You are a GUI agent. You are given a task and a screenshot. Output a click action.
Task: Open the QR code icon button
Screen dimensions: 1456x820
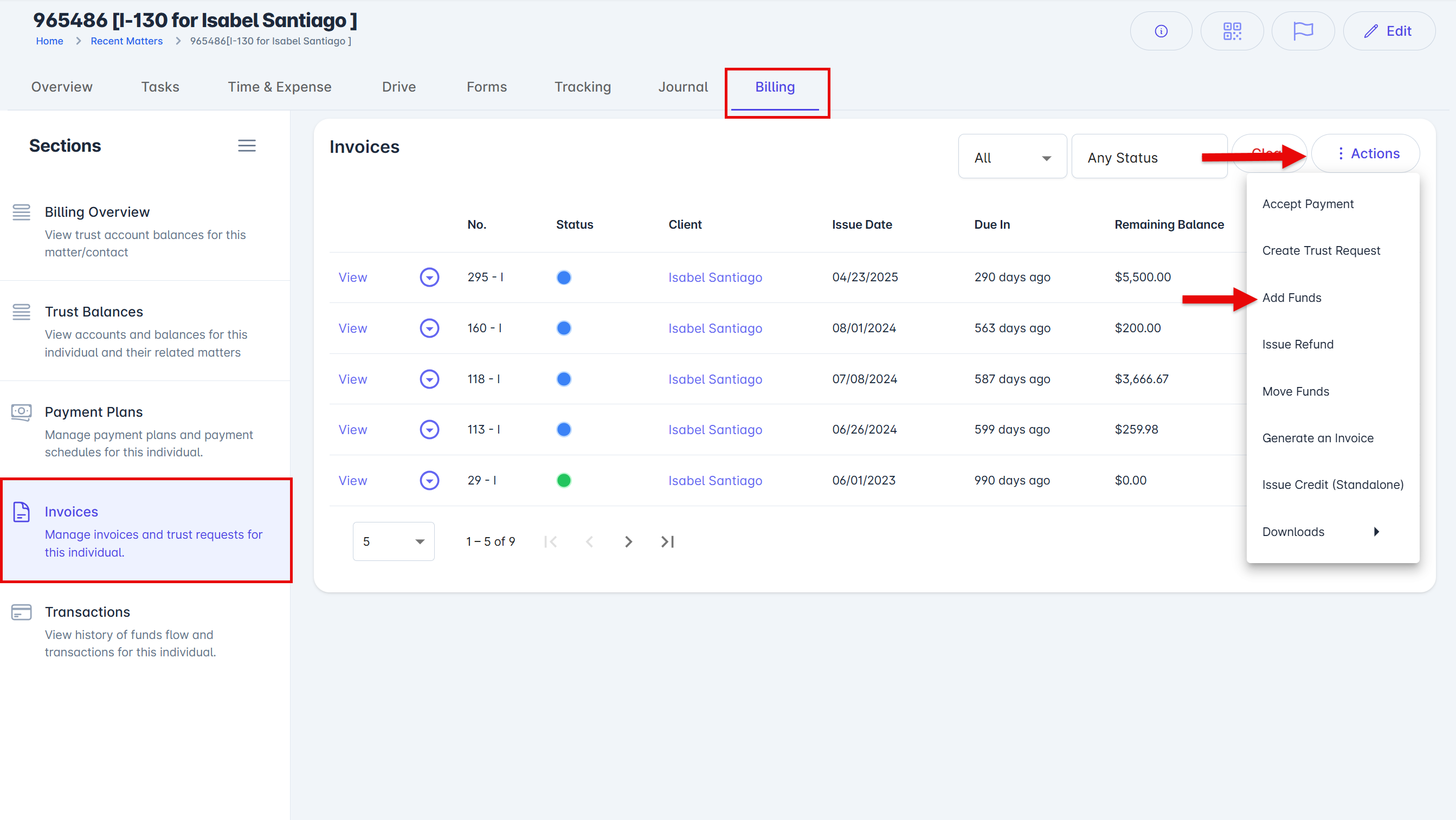(1232, 31)
